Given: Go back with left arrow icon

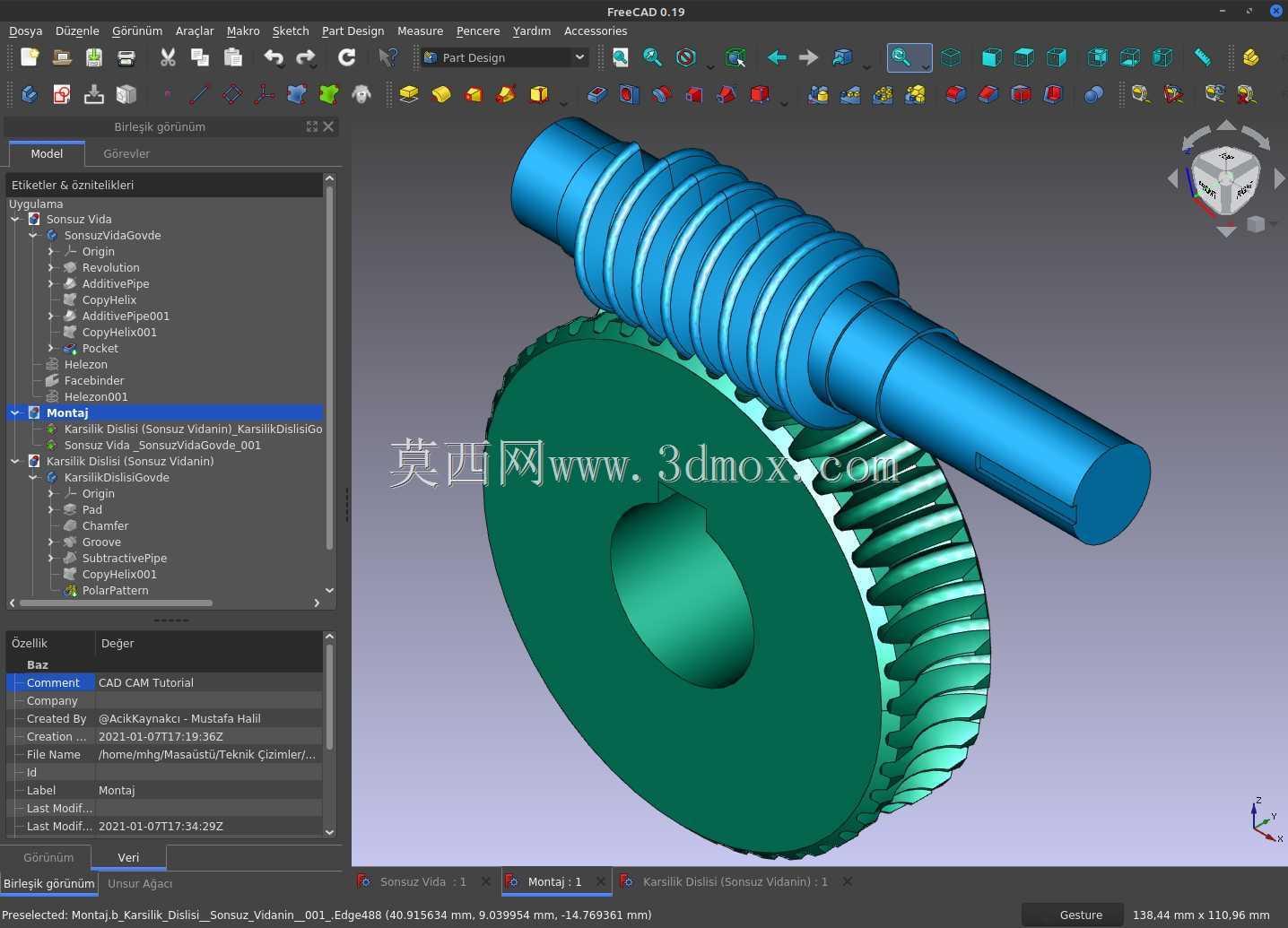Looking at the screenshot, I should [x=777, y=57].
